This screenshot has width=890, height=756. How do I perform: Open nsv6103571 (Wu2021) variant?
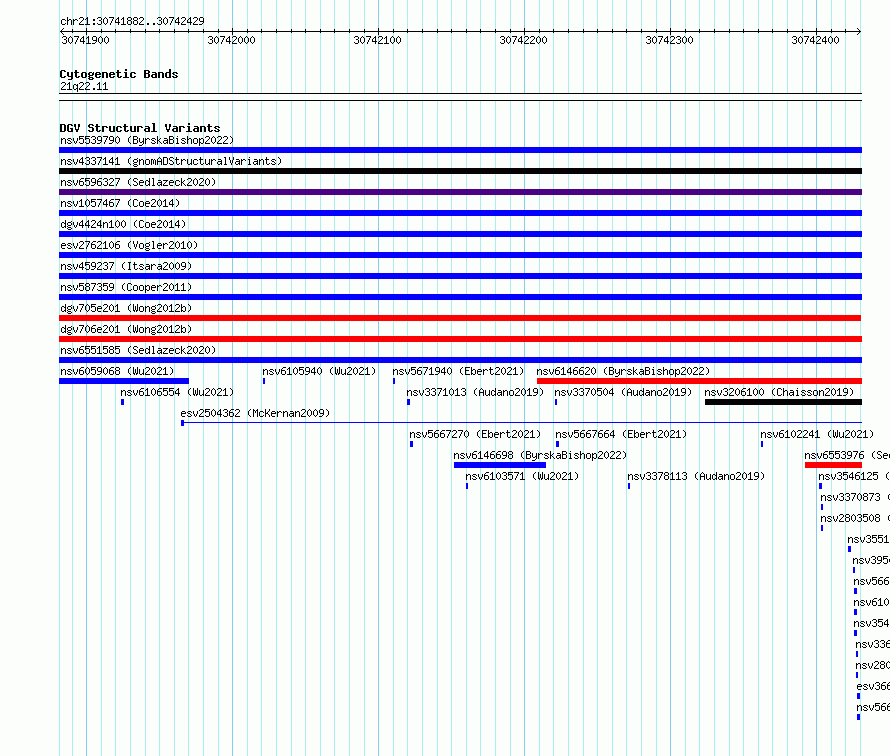coord(522,476)
